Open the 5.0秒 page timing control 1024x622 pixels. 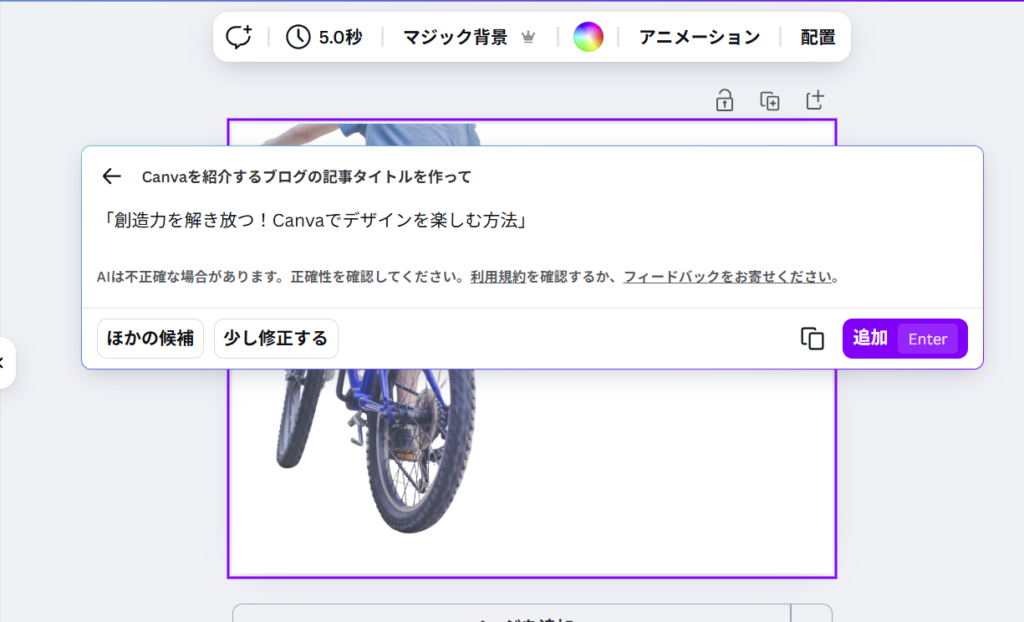pyautogui.click(x=324, y=38)
